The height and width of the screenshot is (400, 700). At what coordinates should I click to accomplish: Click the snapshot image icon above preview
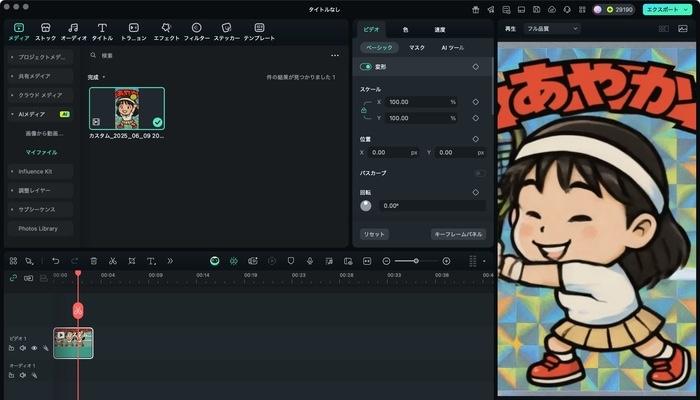[x=683, y=29]
